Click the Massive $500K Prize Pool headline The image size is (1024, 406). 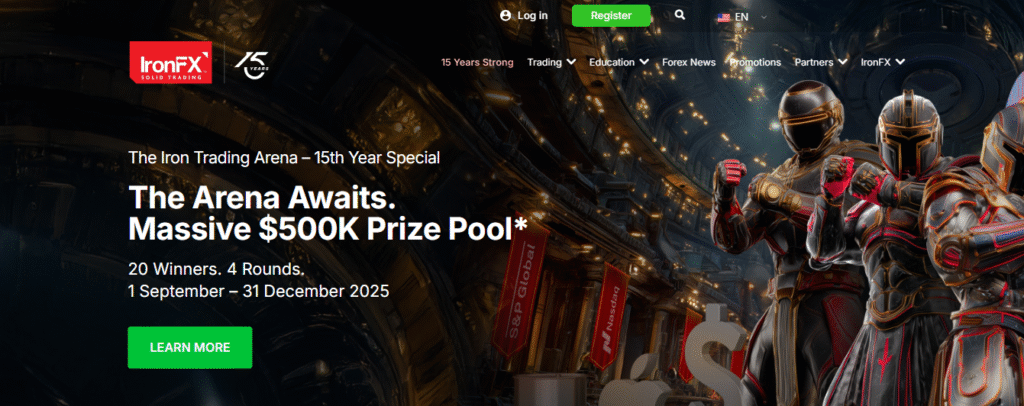pos(328,229)
